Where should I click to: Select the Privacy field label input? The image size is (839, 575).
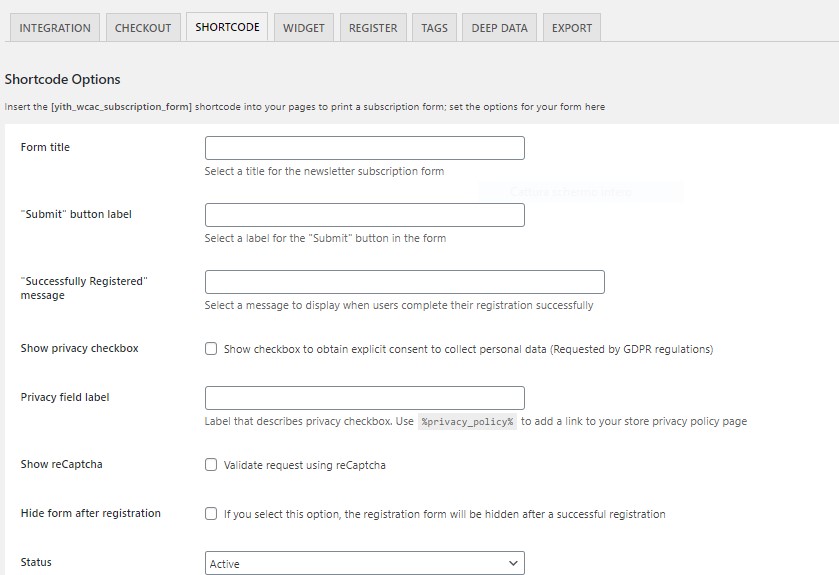(x=364, y=398)
